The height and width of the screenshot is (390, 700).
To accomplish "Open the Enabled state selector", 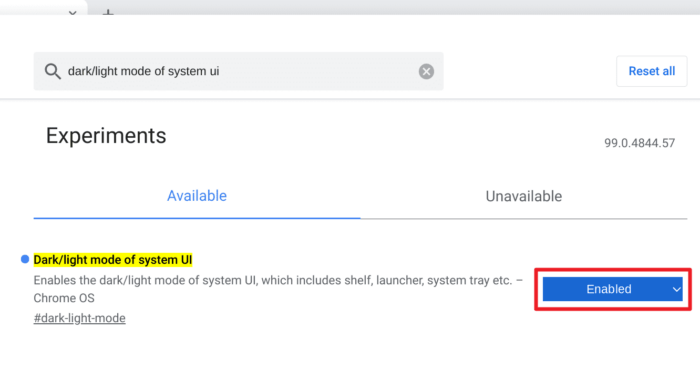I will (x=612, y=289).
